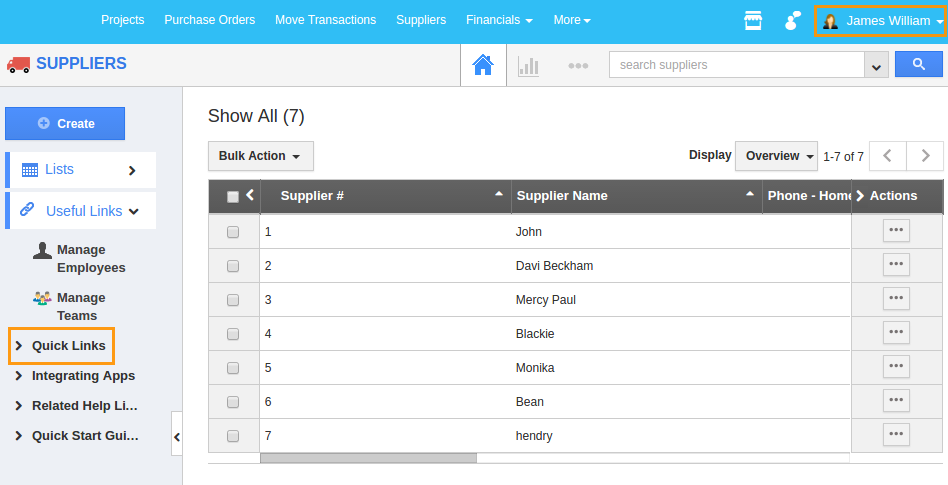
Task: Click the Manage Employees person icon
Action: point(42,250)
